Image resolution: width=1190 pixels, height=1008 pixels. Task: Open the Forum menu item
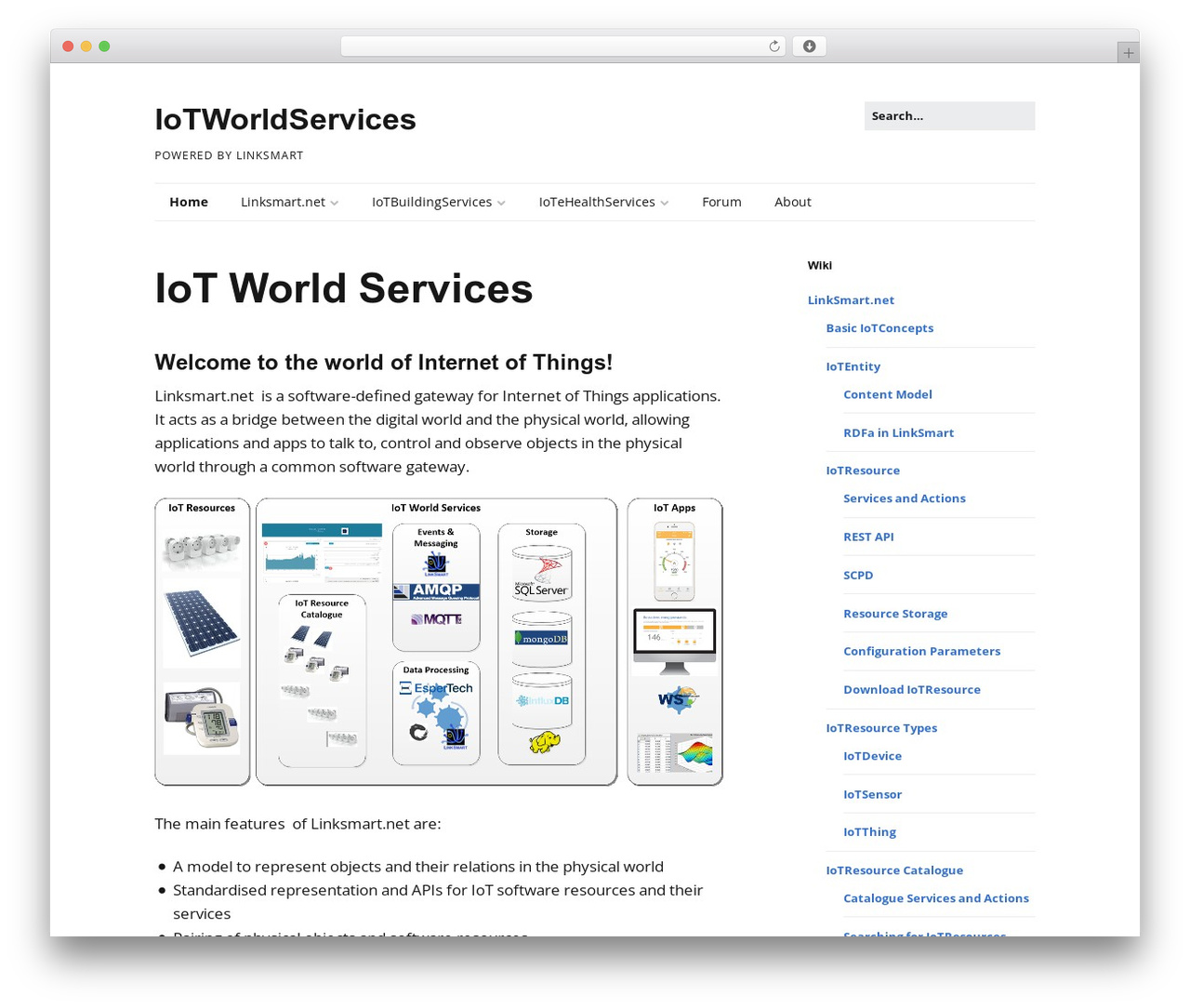pyautogui.click(x=721, y=202)
